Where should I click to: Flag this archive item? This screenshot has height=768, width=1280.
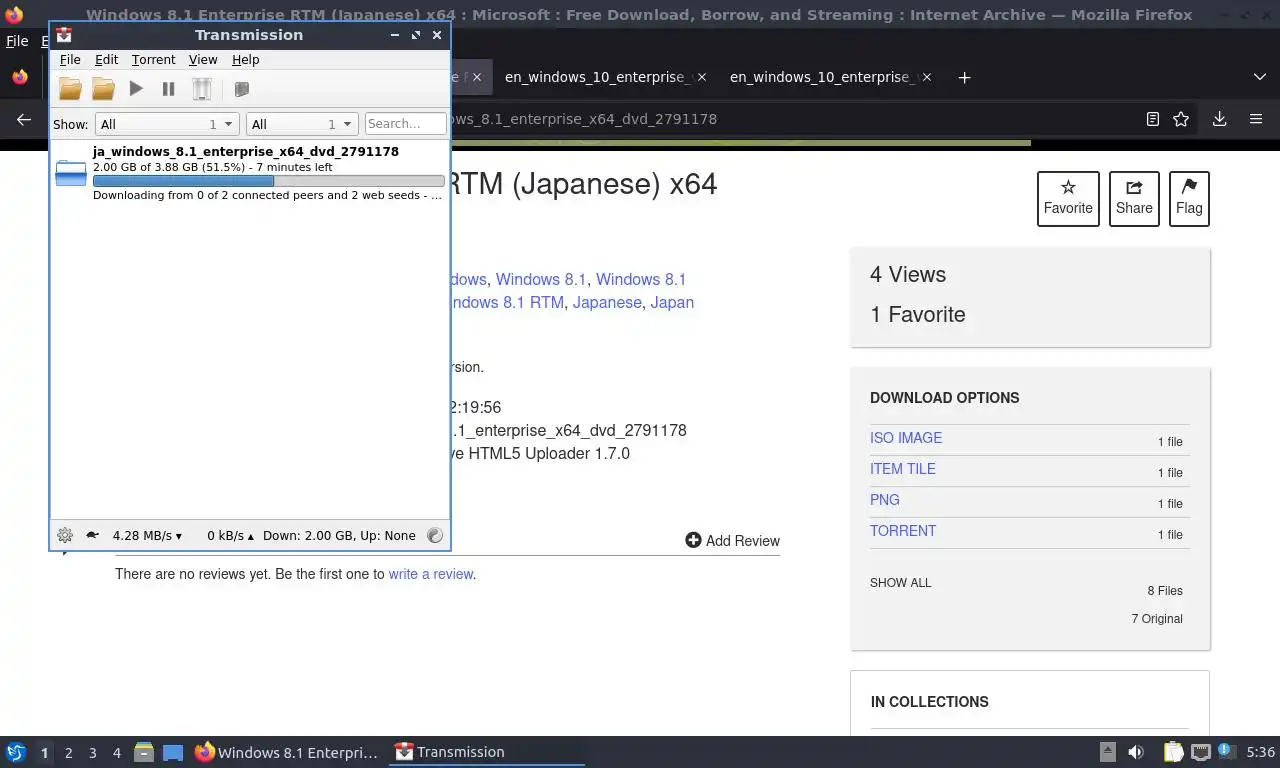[1189, 198]
